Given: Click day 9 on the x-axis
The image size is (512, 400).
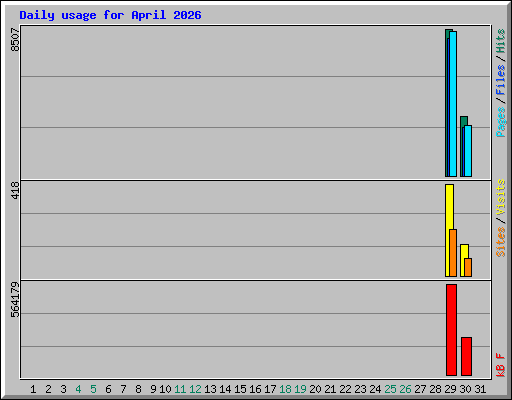Looking at the screenshot, I should 153,389.
